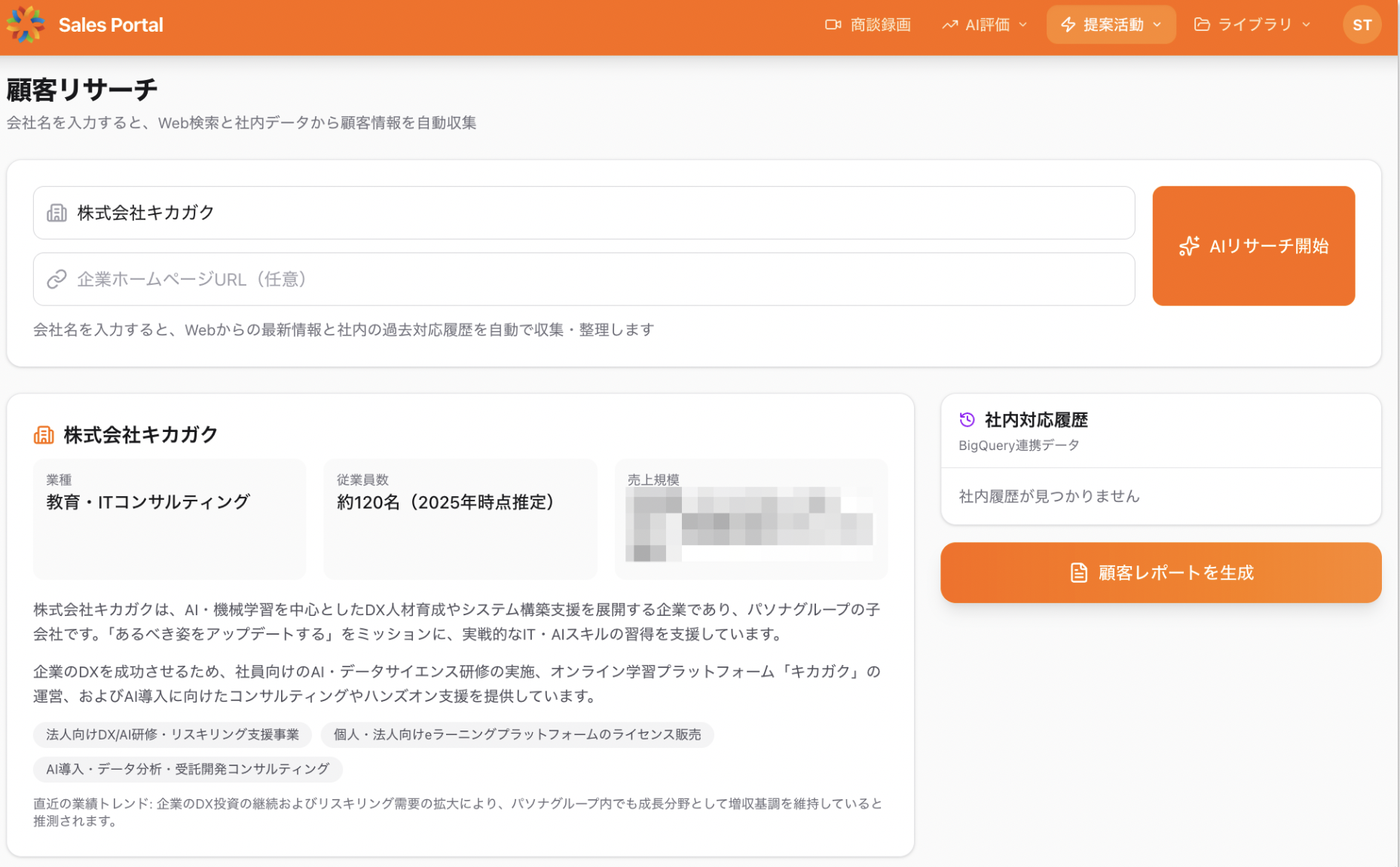The width and height of the screenshot is (1400, 867).
Task: Start research with AIリサーチ開始 button
Action: tap(1253, 246)
